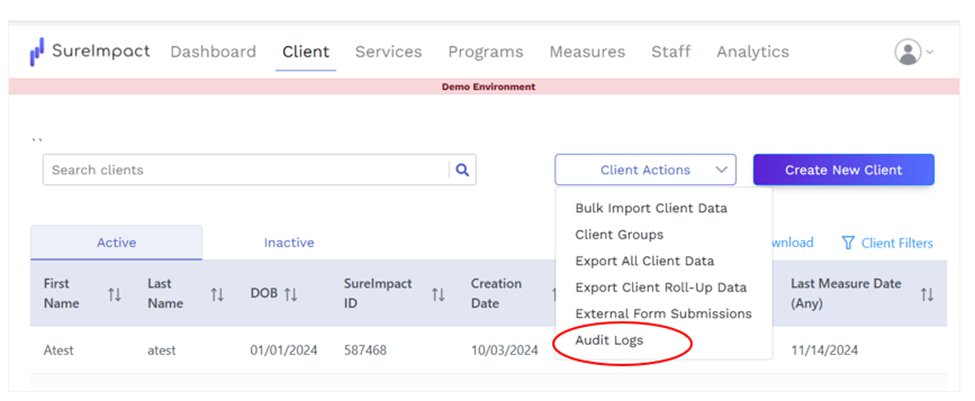The image size is (975, 401).
Task: Sort by First Name column arrows
Action: pyautogui.click(x=114, y=294)
